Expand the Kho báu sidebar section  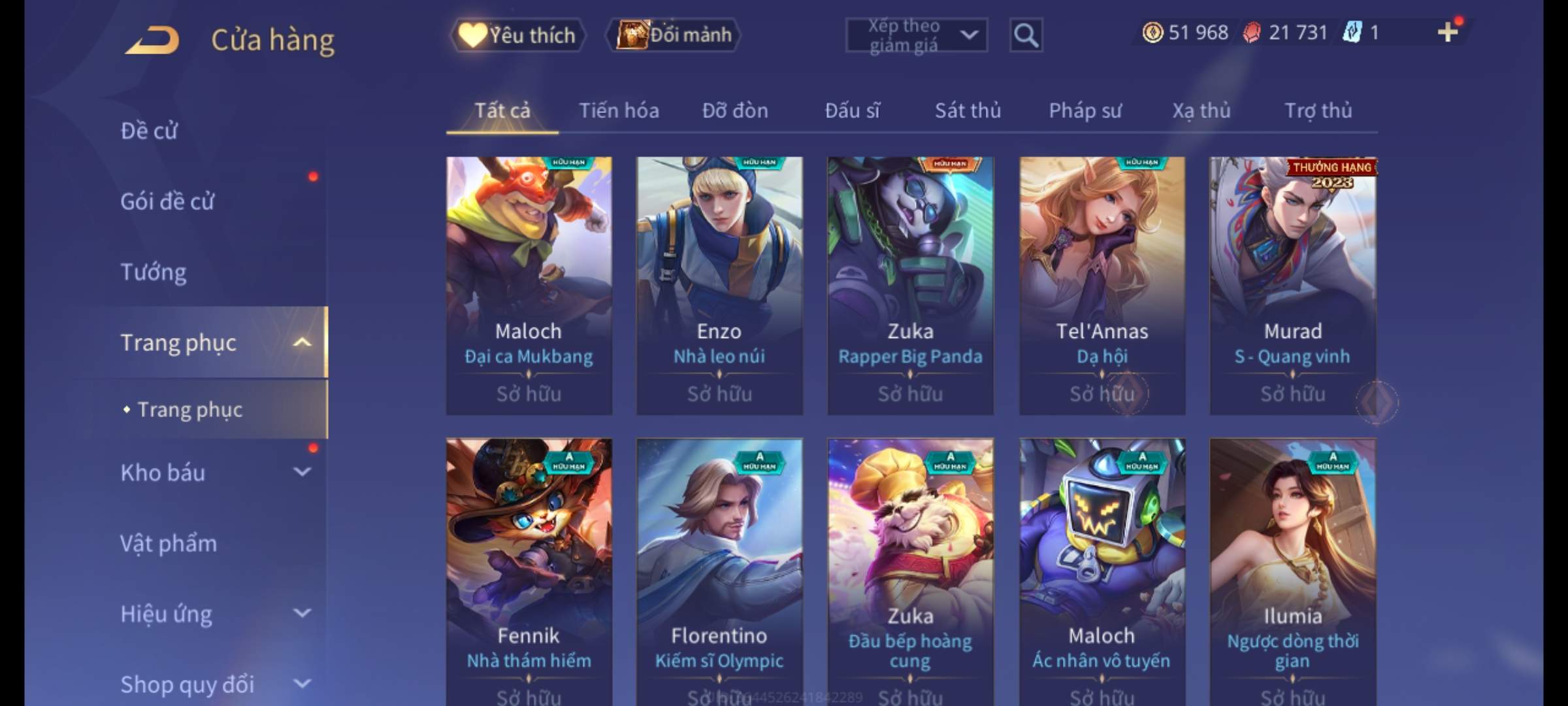pyautogui.click(x=302, y=471)
